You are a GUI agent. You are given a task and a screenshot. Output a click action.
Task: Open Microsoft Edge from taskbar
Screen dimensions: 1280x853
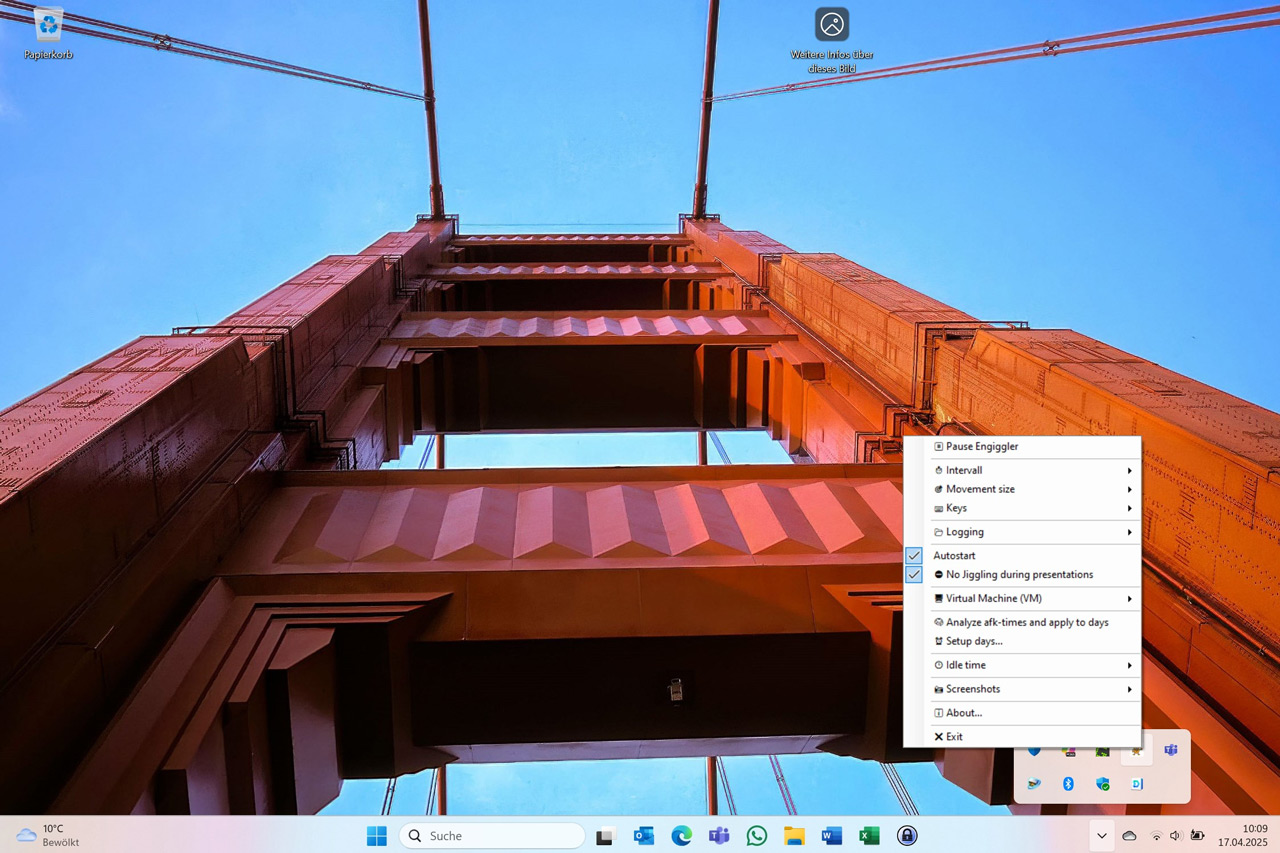(x=681, y=836)
